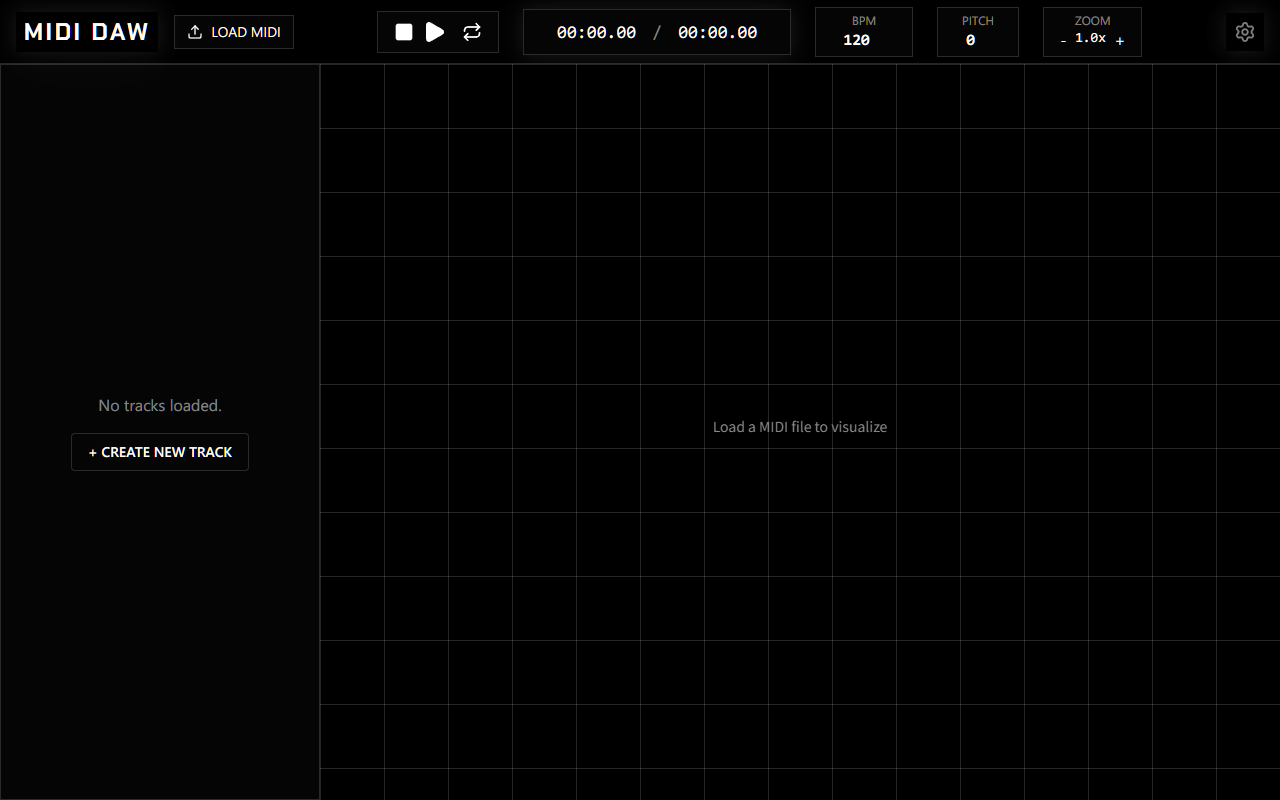Click the 1.0x zoom level text

tap(1091, 38)
